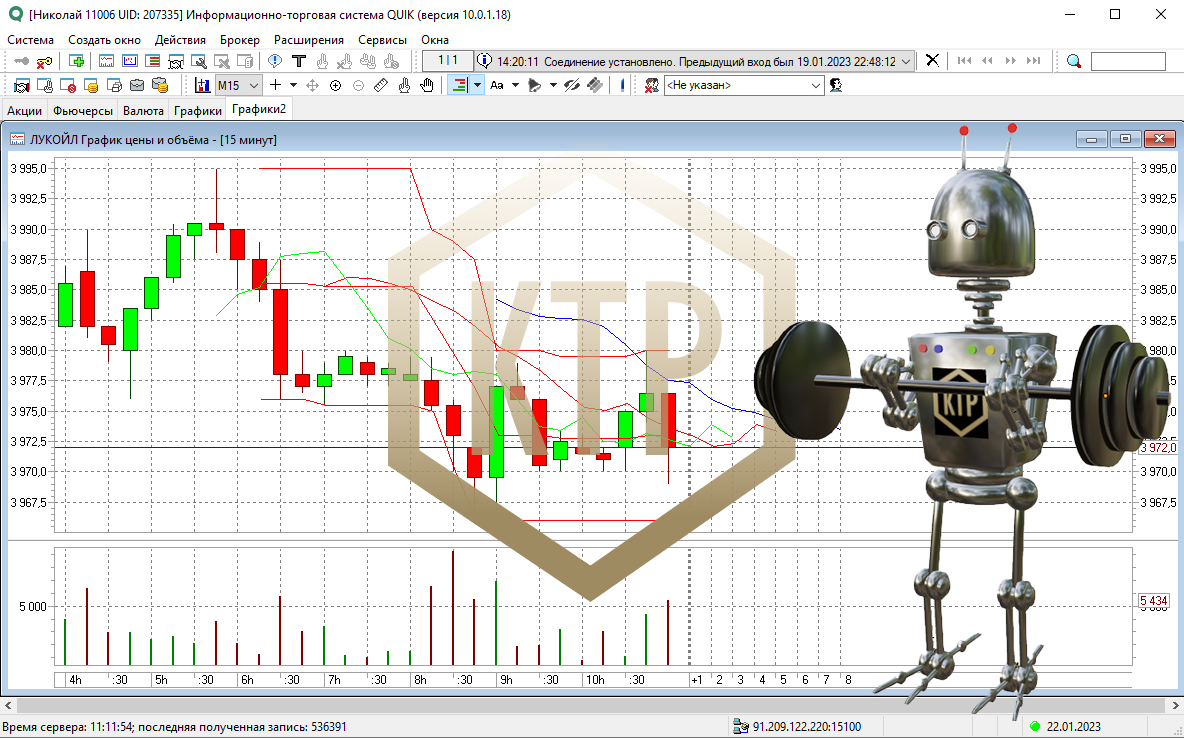Image resolution: width=1184 pixels, height=738 pixels.
Task: Open the money limits icon with coins
Action: [x=91, y=85]
